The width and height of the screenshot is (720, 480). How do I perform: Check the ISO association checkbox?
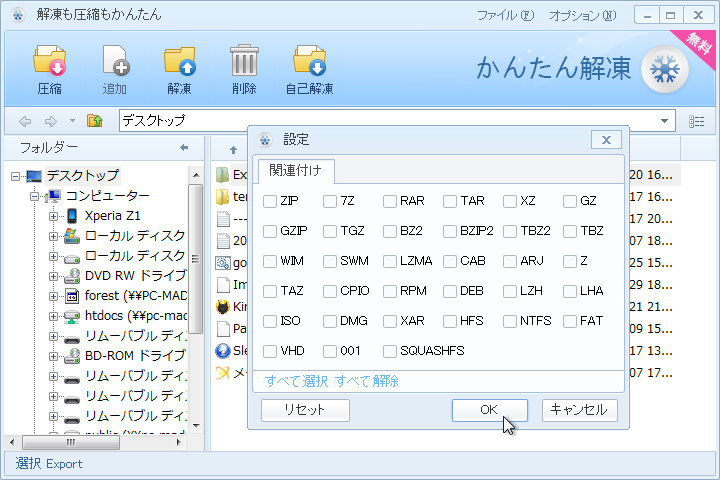click(270, 321)
